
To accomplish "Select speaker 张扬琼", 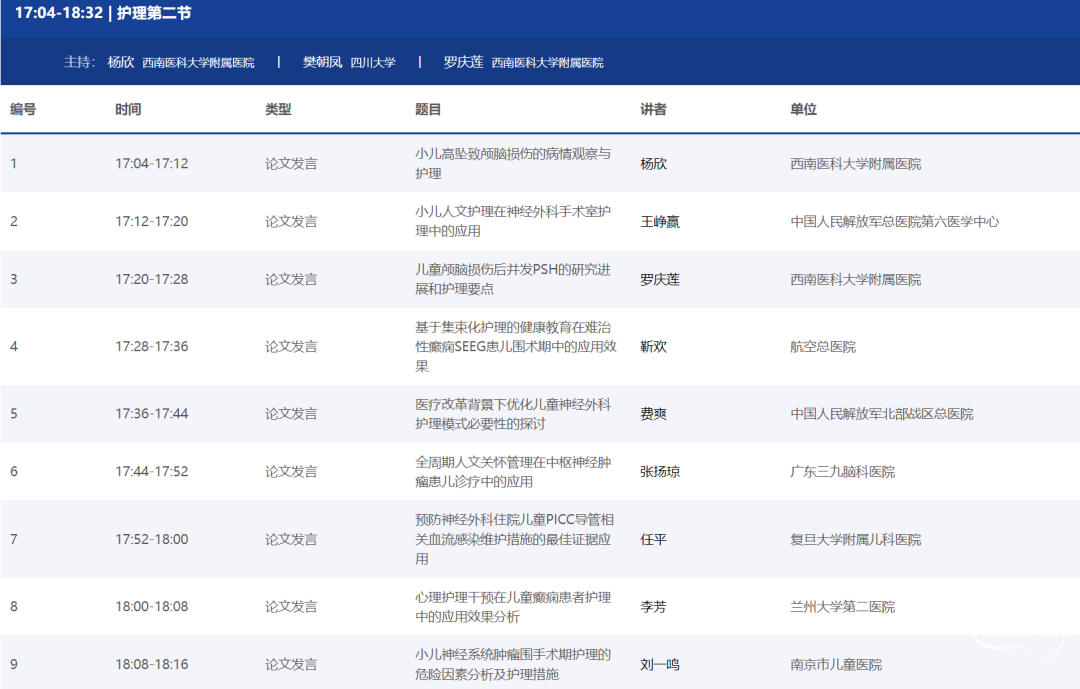I will (x=659, y=472).
